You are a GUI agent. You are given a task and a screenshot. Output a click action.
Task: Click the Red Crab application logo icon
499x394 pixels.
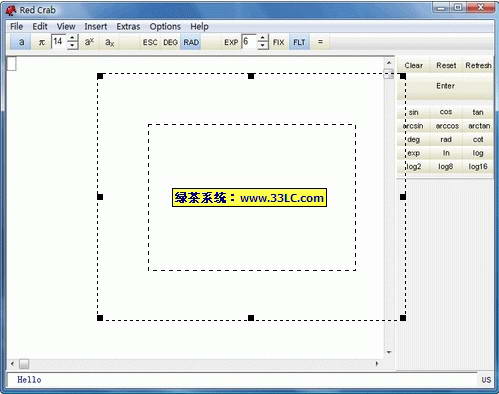(11, 10)
